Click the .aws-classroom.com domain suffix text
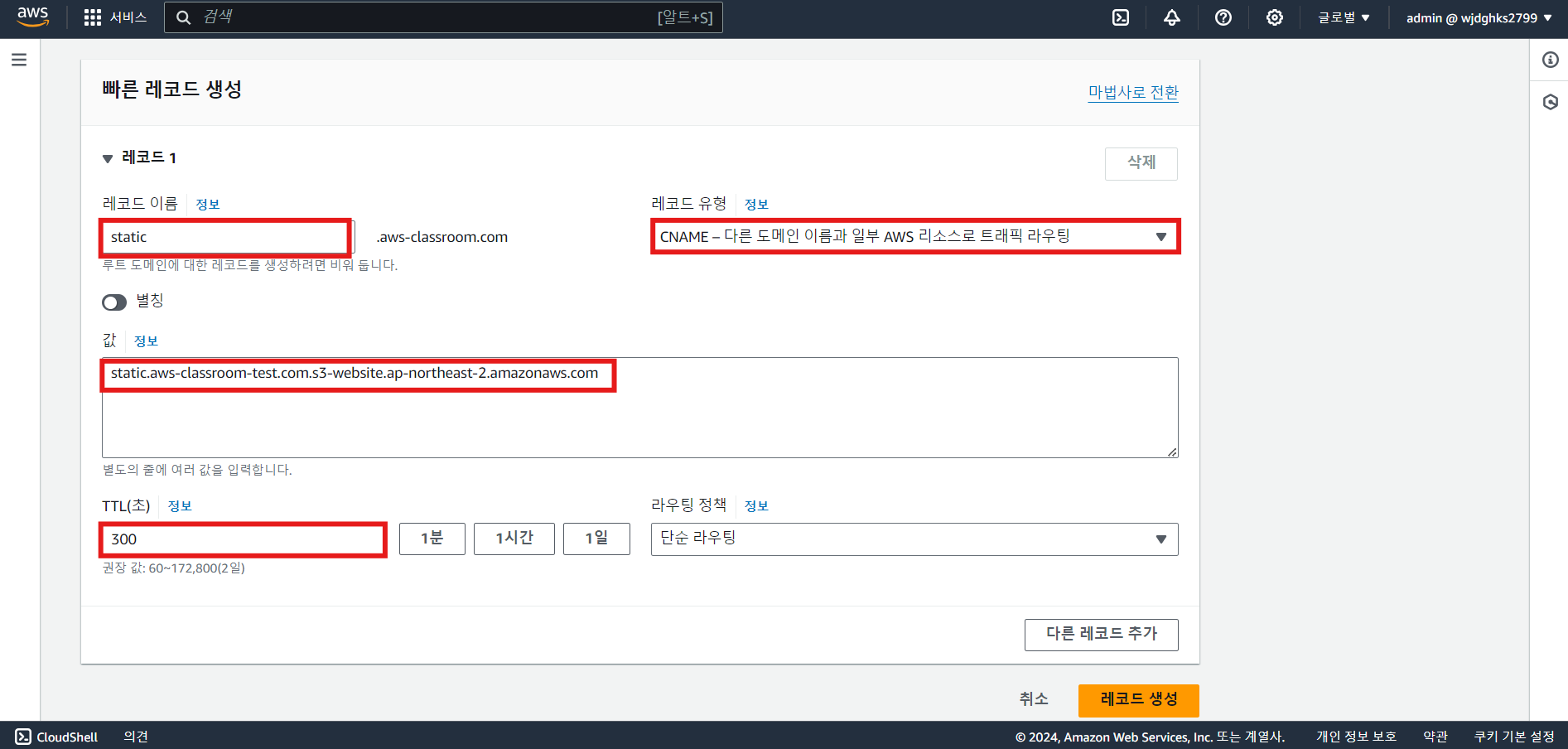The width and height of the screenshot is (1568, 749). coord(442,237)
